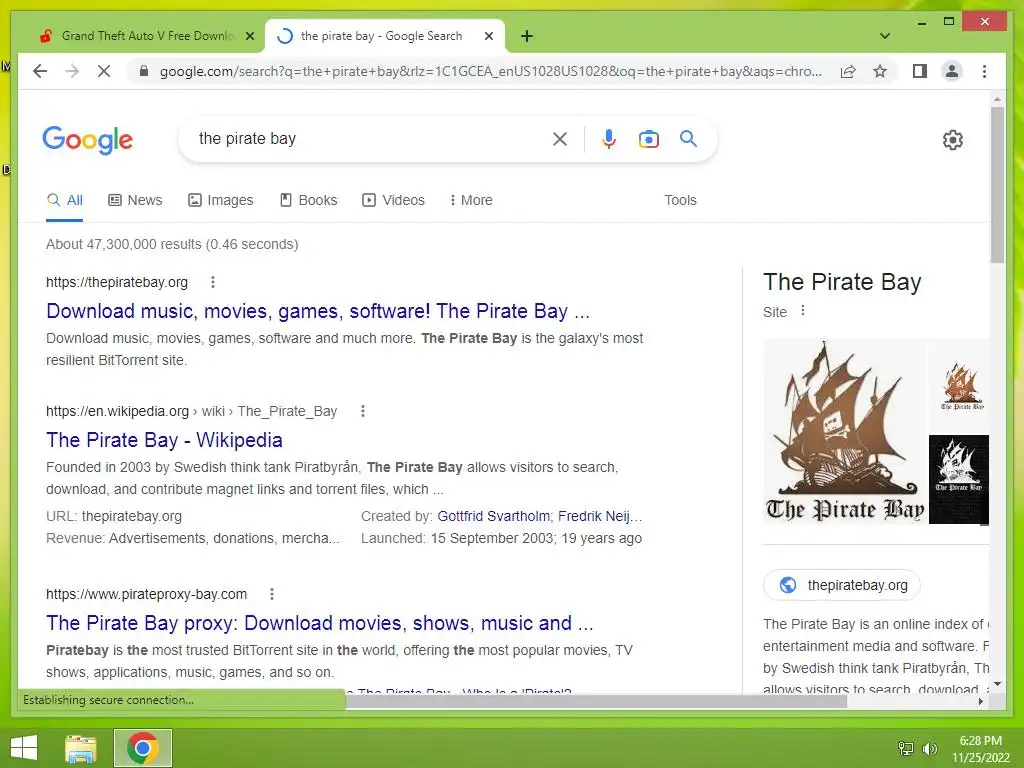Screen dimensions: 1024x768
Task: Clear the search box with X
Action: (560, 138)
